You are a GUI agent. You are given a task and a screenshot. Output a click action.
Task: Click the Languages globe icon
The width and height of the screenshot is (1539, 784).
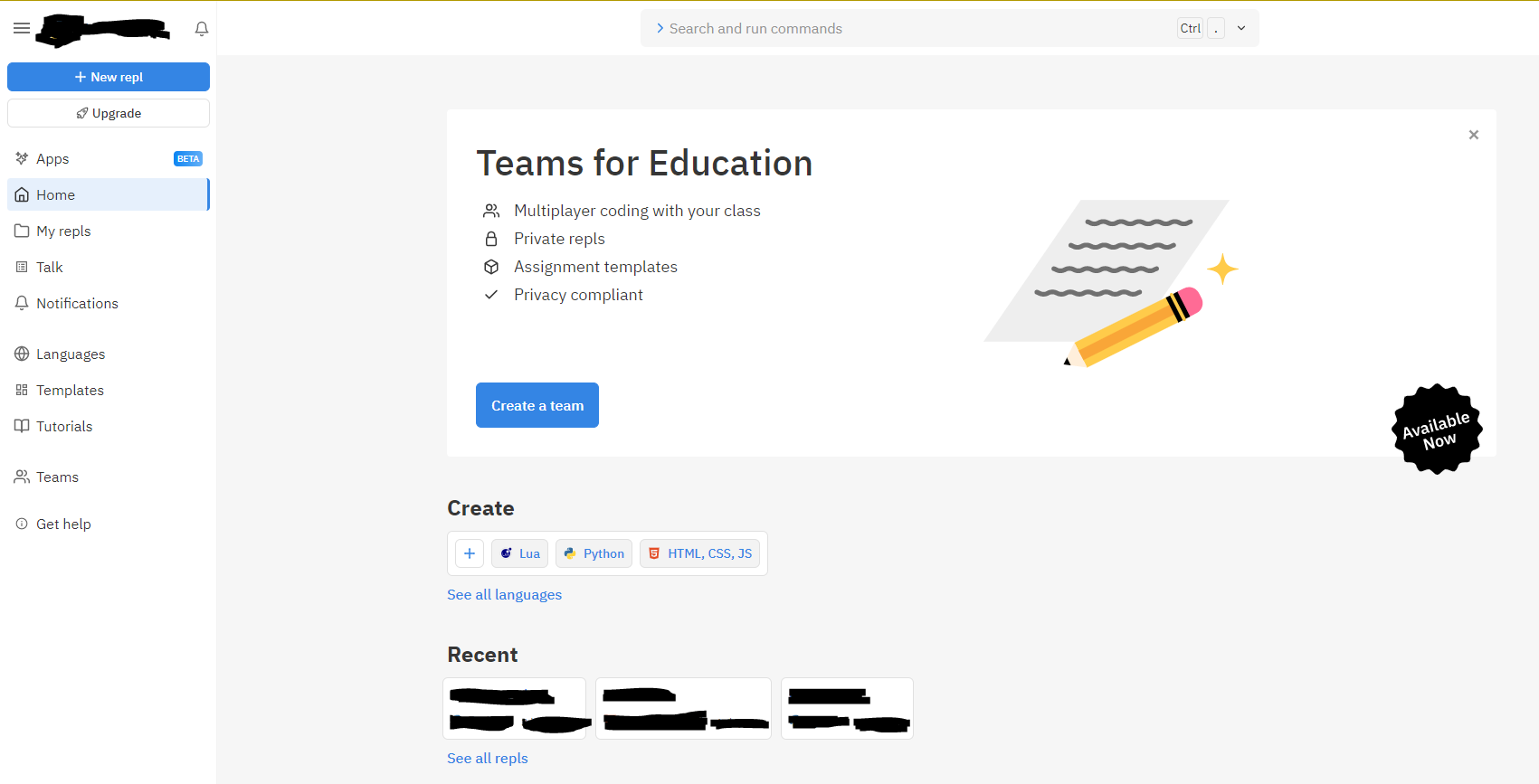click(x=22, y=354)
